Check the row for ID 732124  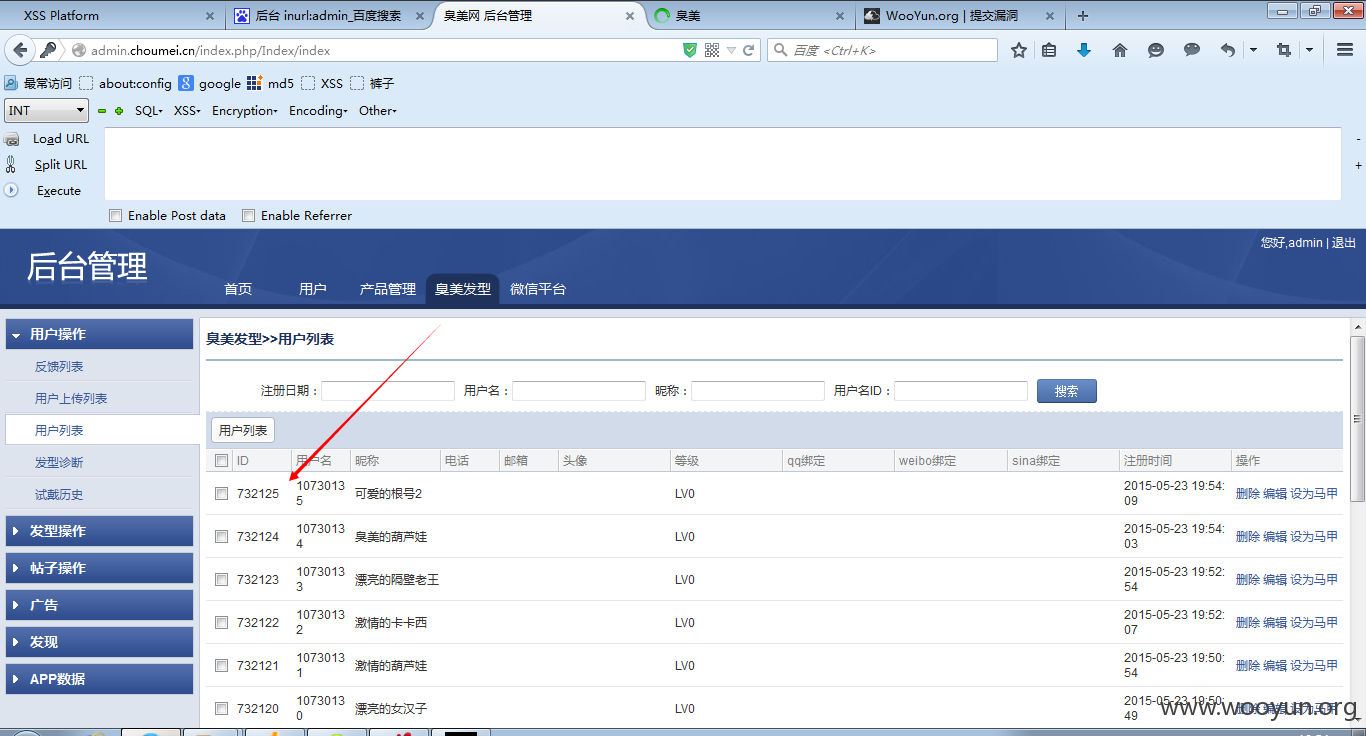(222, 537)
